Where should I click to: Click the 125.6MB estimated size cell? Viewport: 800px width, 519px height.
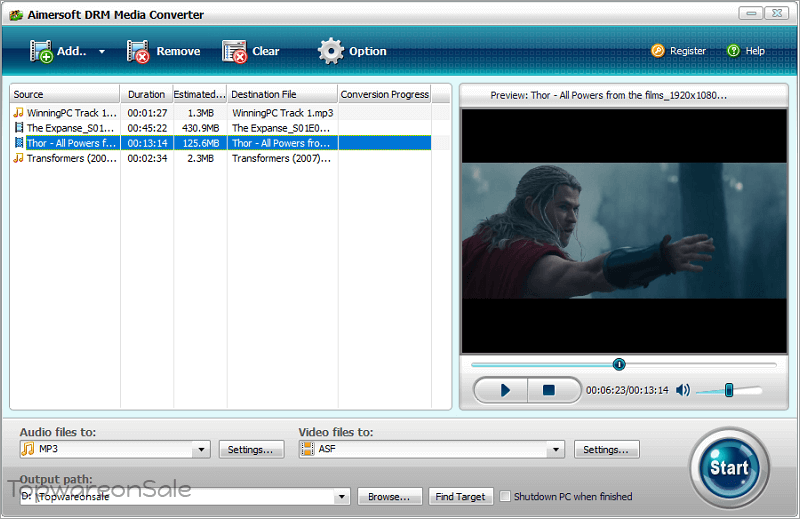tap(201, 143)
